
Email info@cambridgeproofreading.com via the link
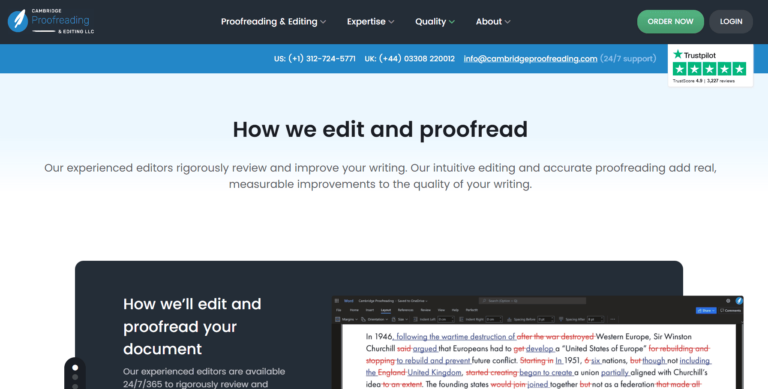530,59
